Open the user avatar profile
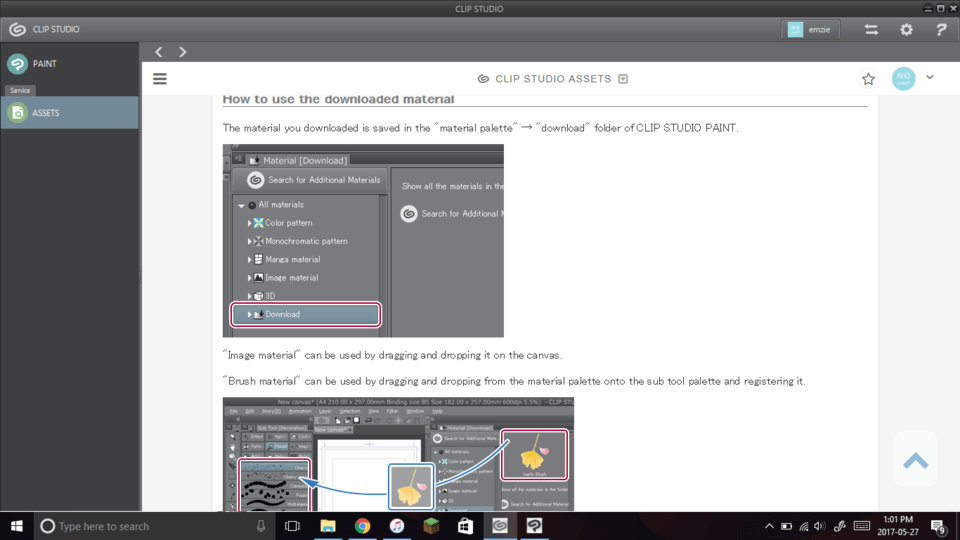 [x=903, y=78]
